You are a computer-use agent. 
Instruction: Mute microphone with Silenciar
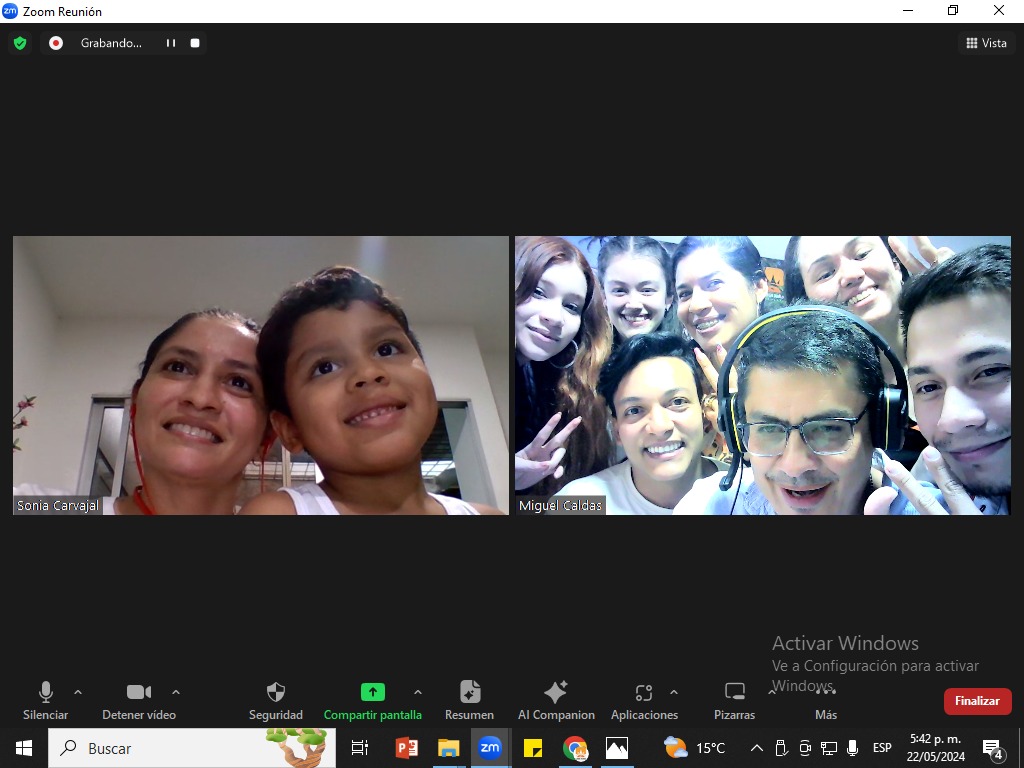pyautogui.click(x=46, y=700)
